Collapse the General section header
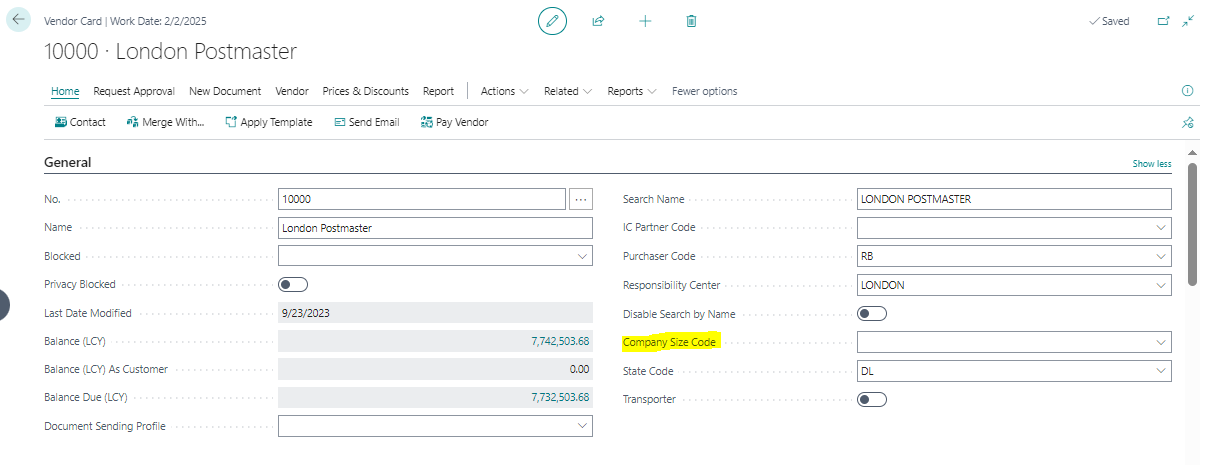This screenshot has height=465, width=1222. (68, 162)
